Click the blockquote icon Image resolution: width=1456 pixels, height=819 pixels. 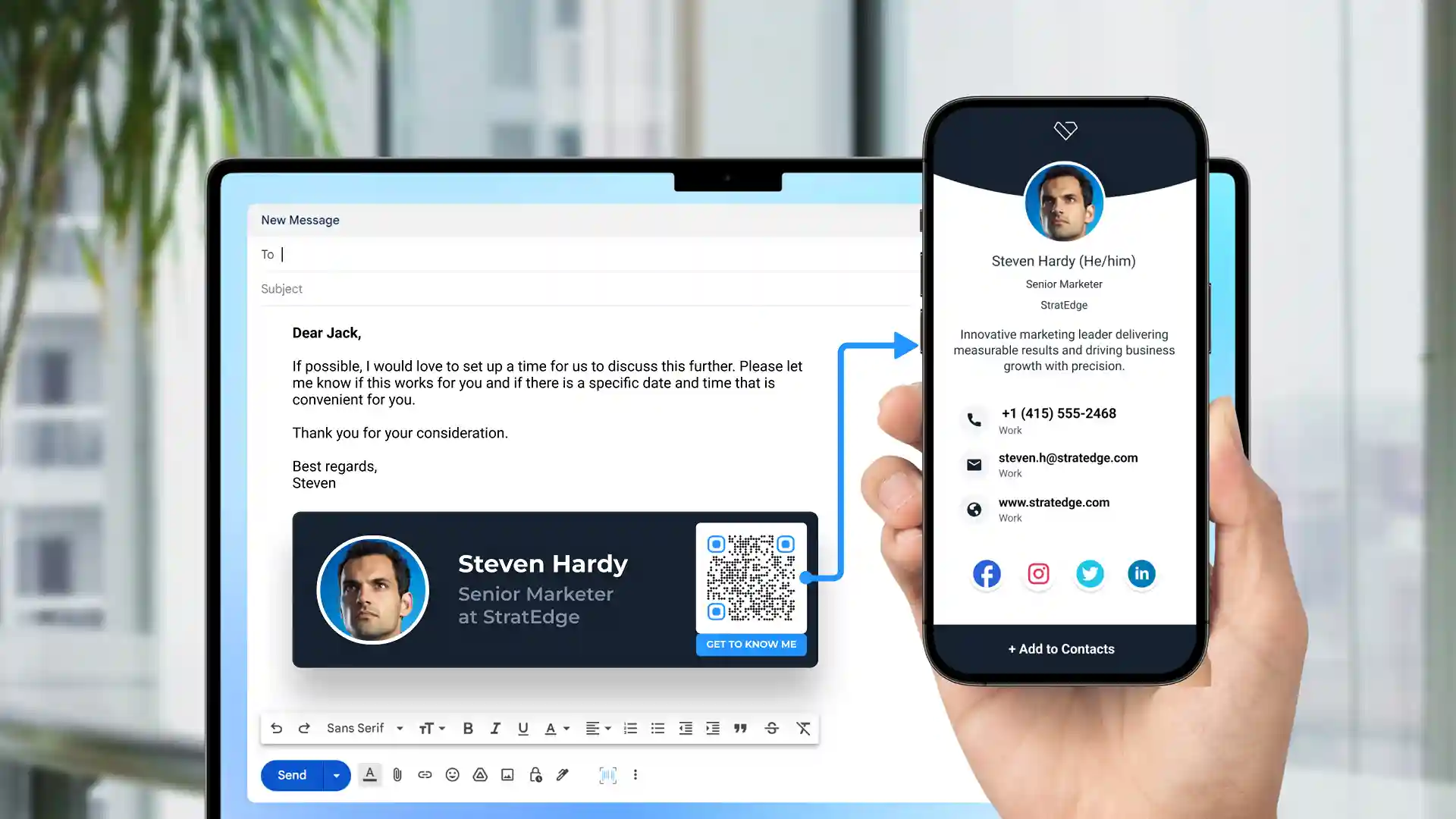740,728
